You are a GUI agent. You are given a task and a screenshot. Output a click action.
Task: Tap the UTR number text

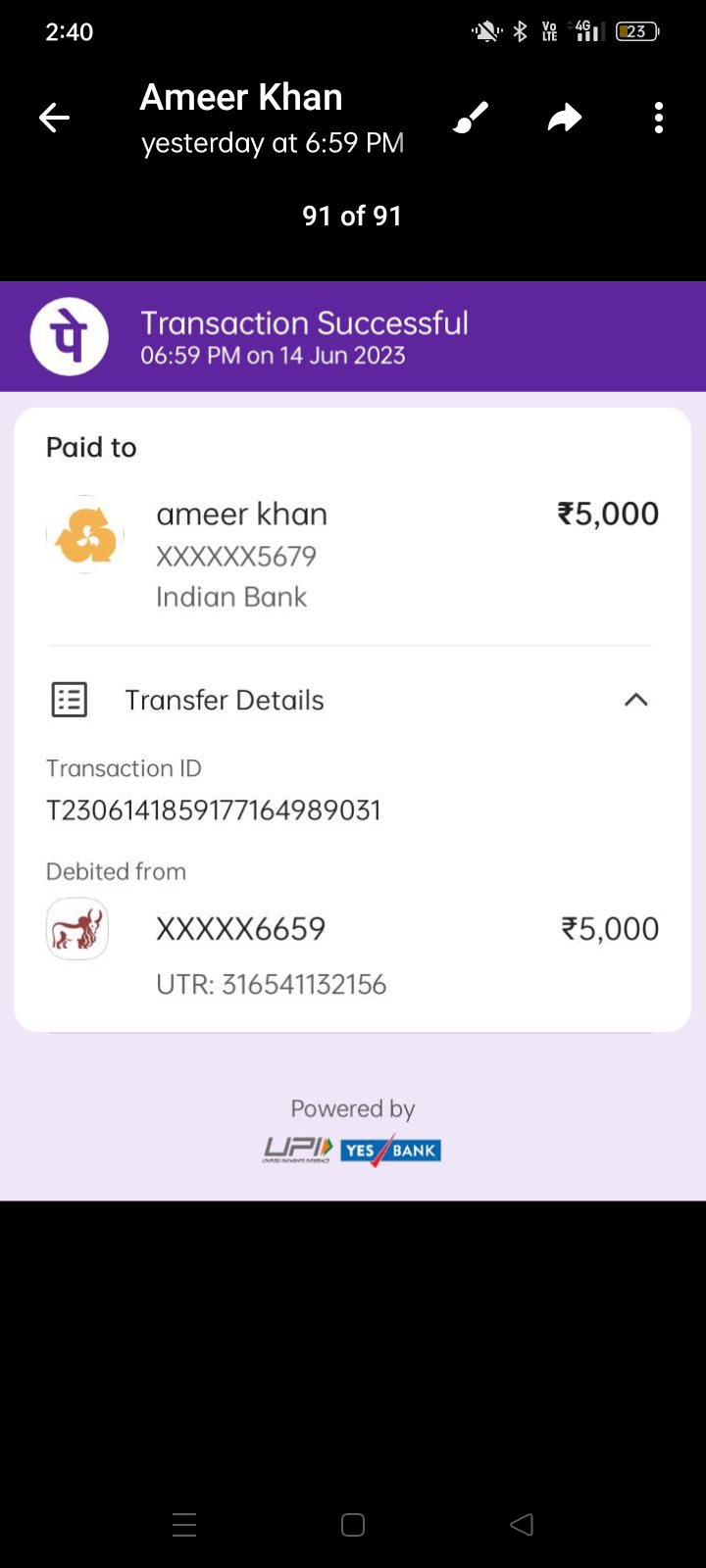click(272, 984)
